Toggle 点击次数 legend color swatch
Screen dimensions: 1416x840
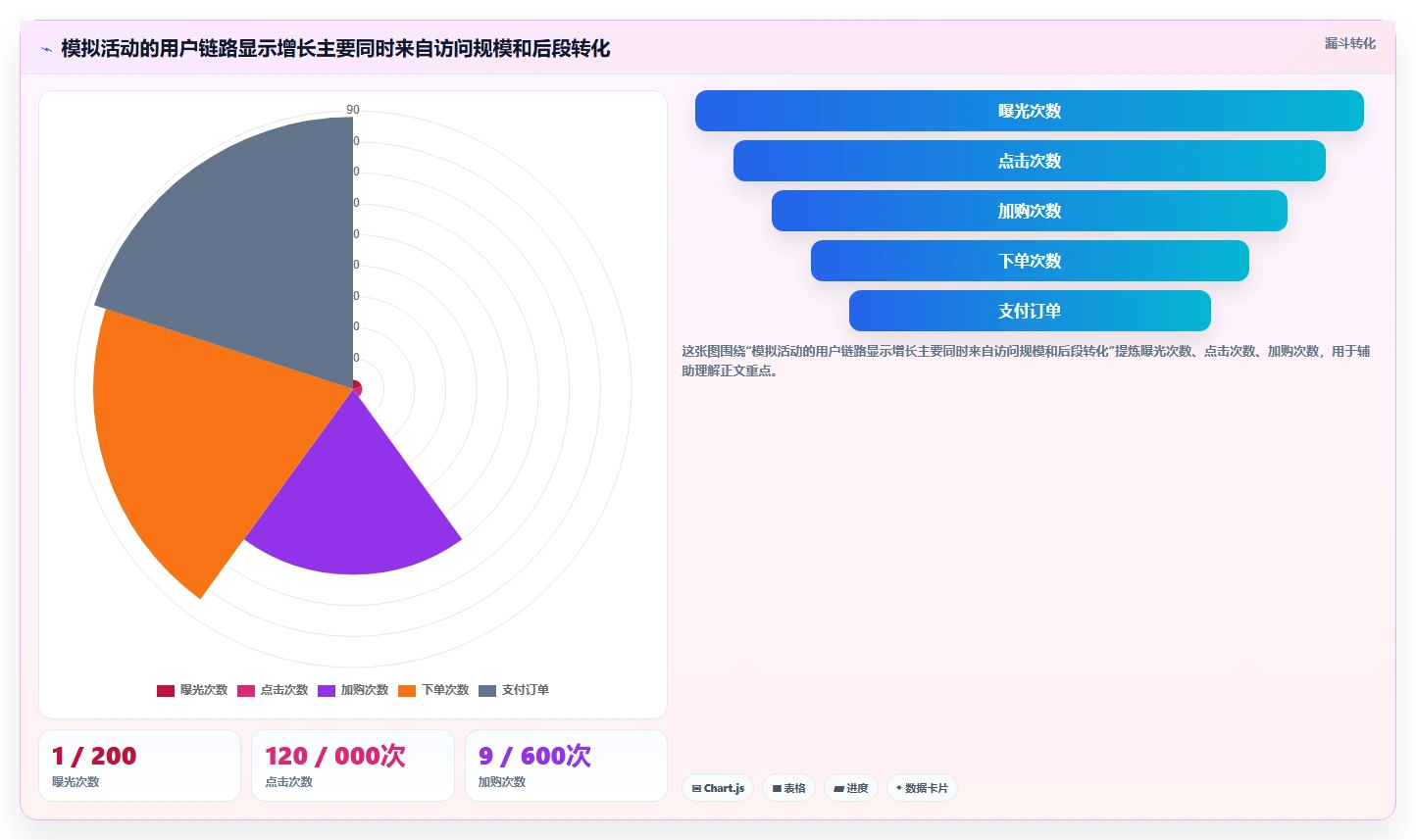click(246, 690)
